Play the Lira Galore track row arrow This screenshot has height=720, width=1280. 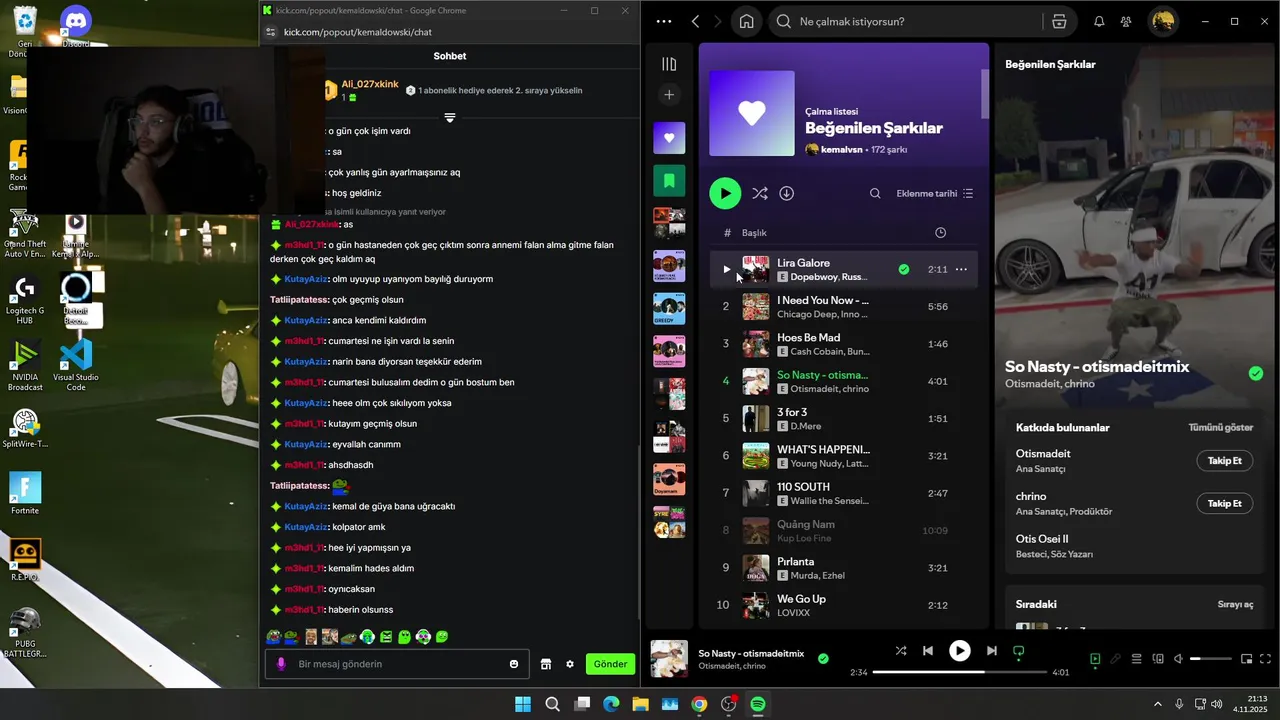pos(726,269)
